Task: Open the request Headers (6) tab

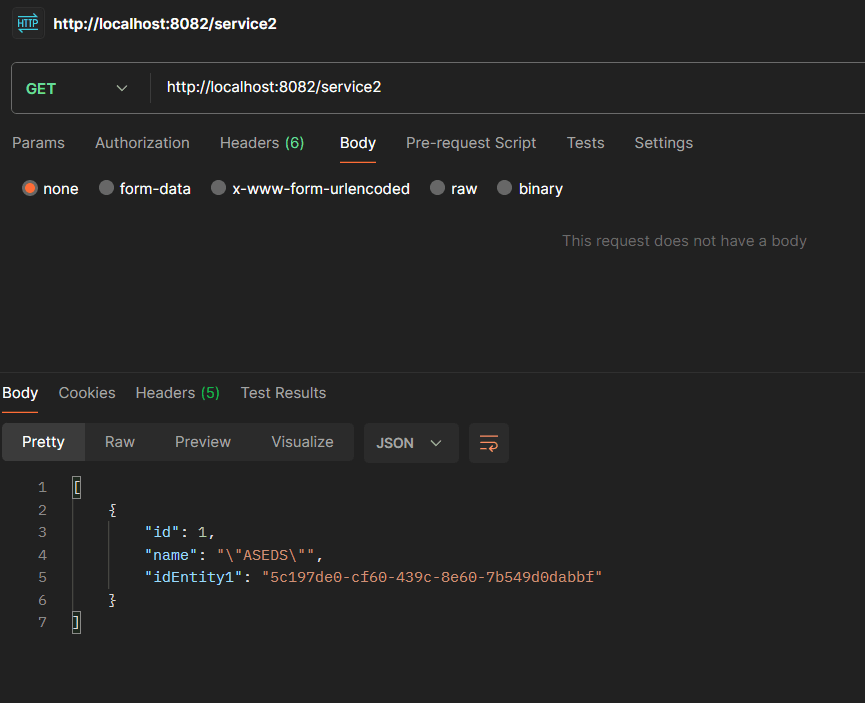Action: tap(262, 143)
